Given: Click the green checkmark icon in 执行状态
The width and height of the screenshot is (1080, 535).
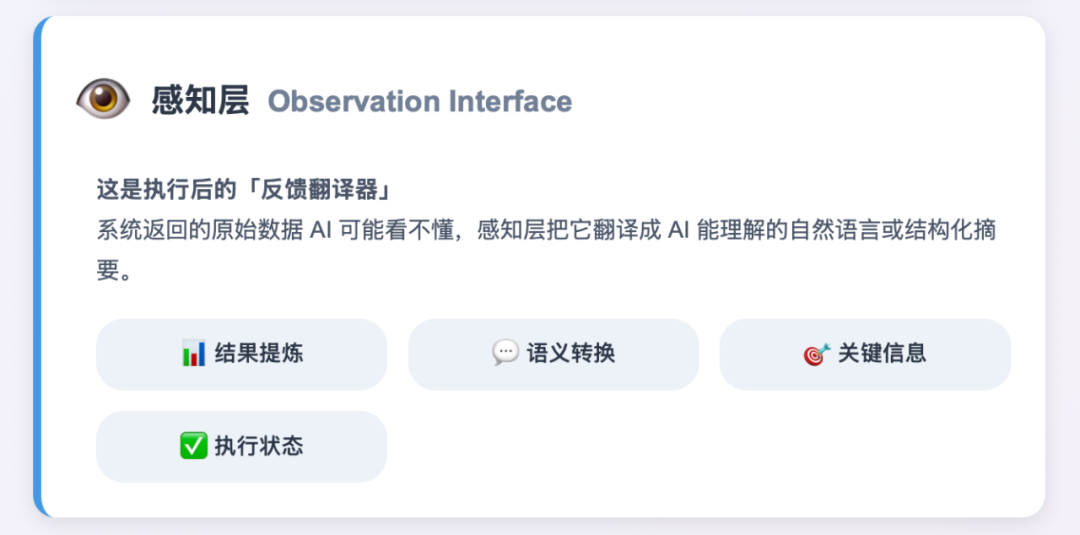Looking at the screenshot, I should coord(193,446).
